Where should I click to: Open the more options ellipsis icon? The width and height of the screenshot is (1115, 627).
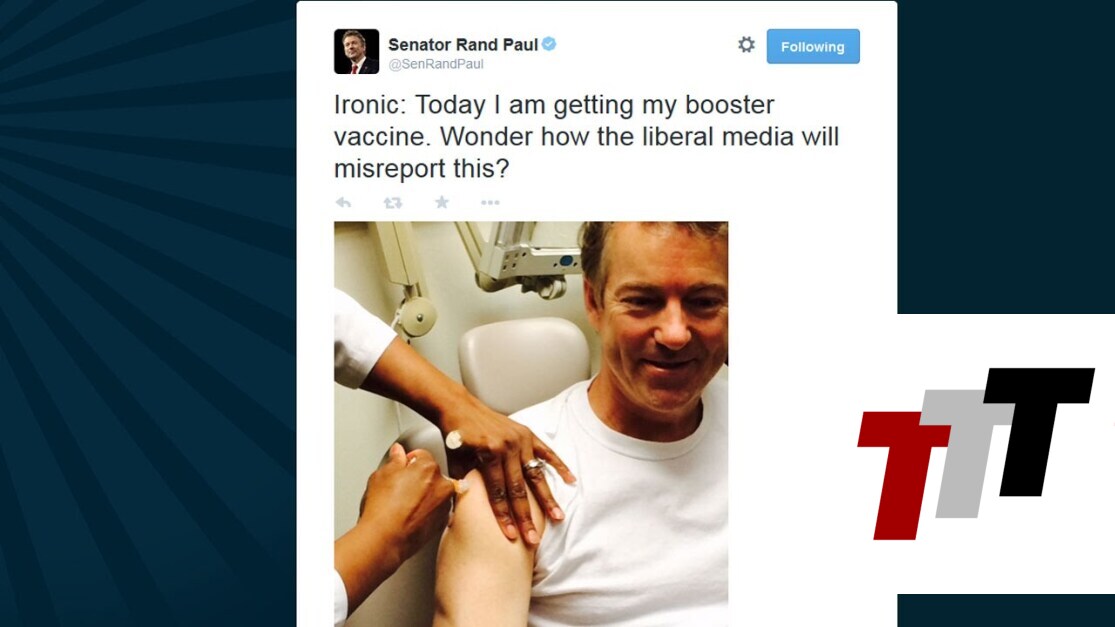(x=490, y=203)
